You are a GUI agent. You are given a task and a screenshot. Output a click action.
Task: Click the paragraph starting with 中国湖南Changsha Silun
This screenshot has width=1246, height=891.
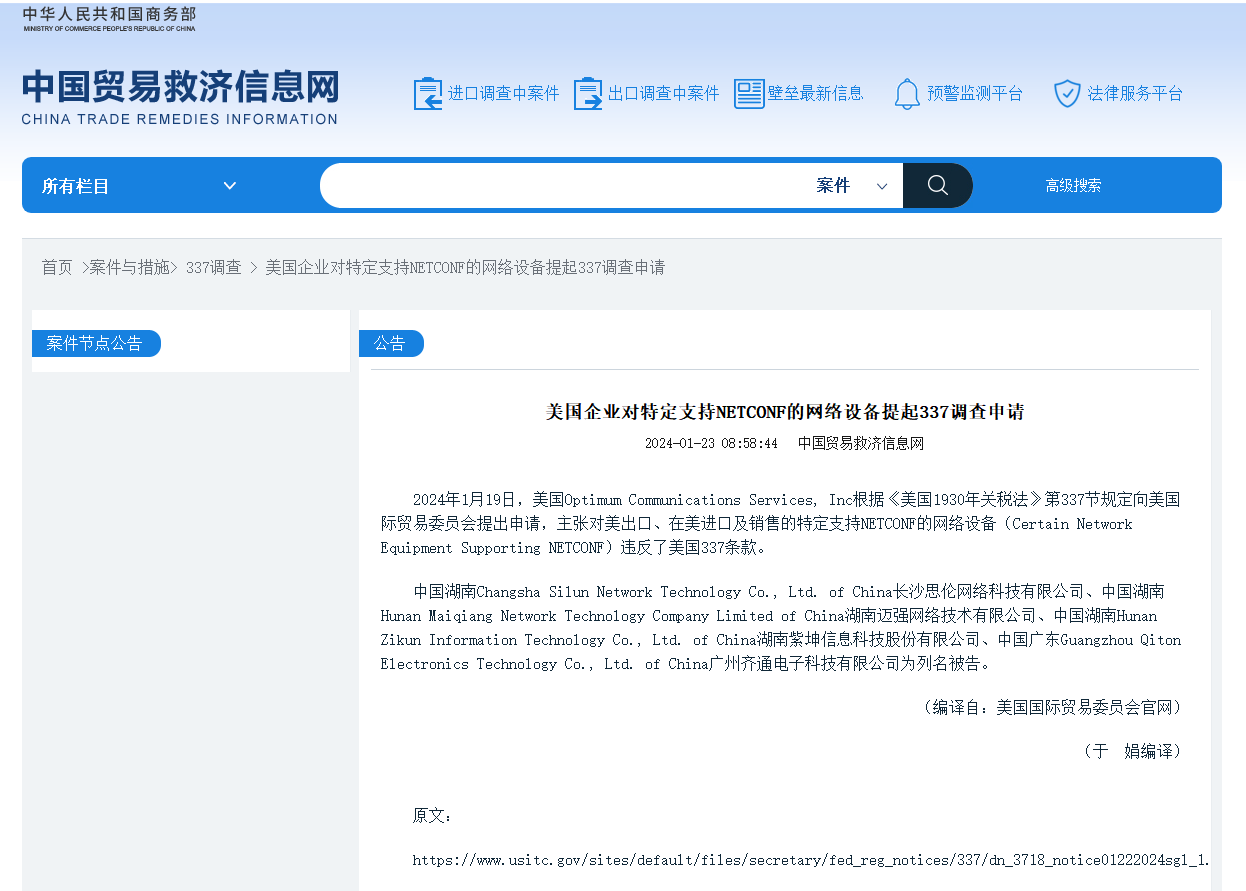tap(780, 628)
